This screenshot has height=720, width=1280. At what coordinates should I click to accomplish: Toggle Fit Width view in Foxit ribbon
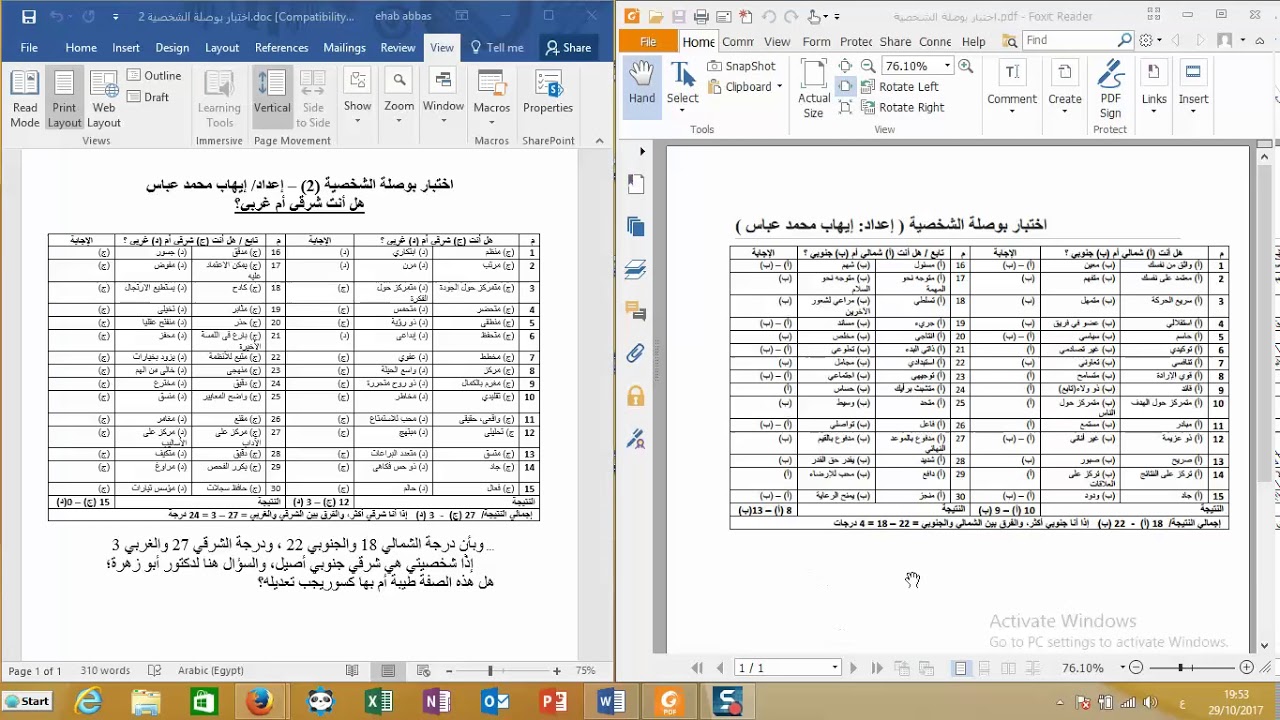tap(845, 87)
